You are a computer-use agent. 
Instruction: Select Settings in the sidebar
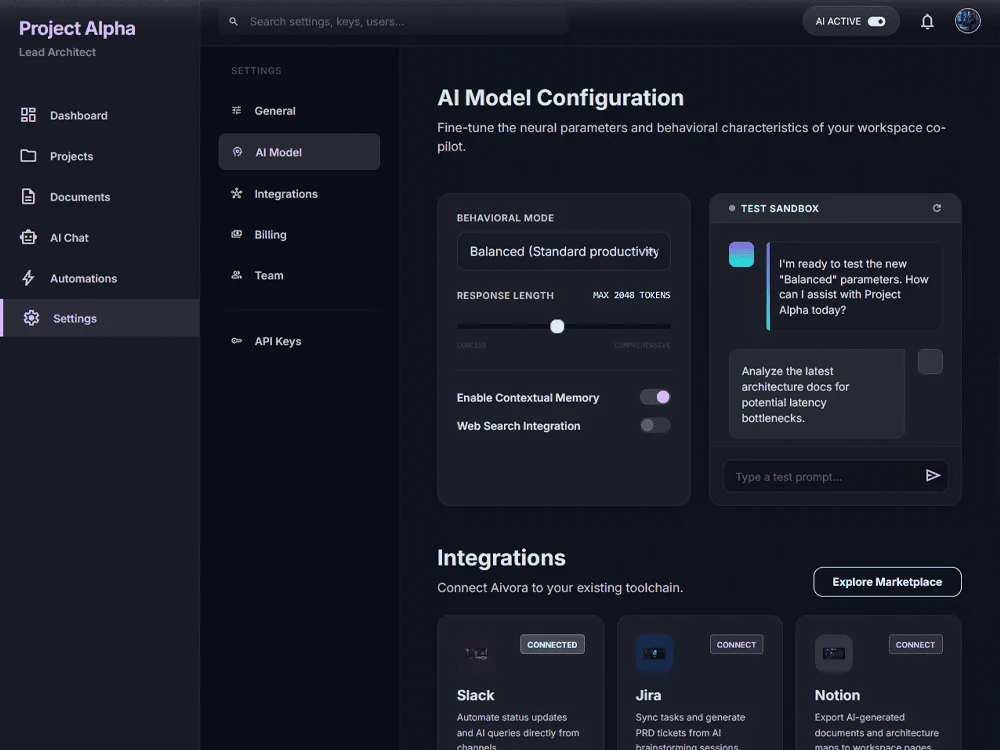(100, 318)
